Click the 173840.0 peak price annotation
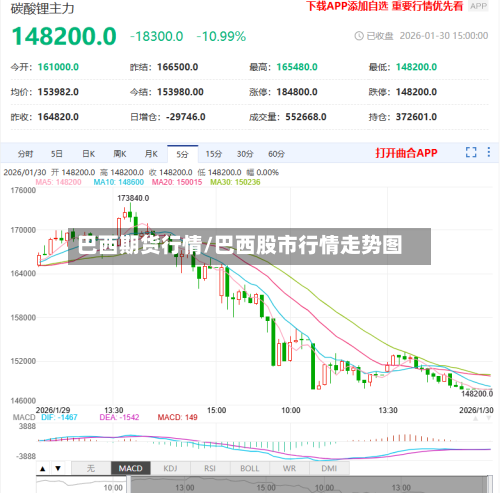This screenshot has height=493, width=500. [133, 198]
